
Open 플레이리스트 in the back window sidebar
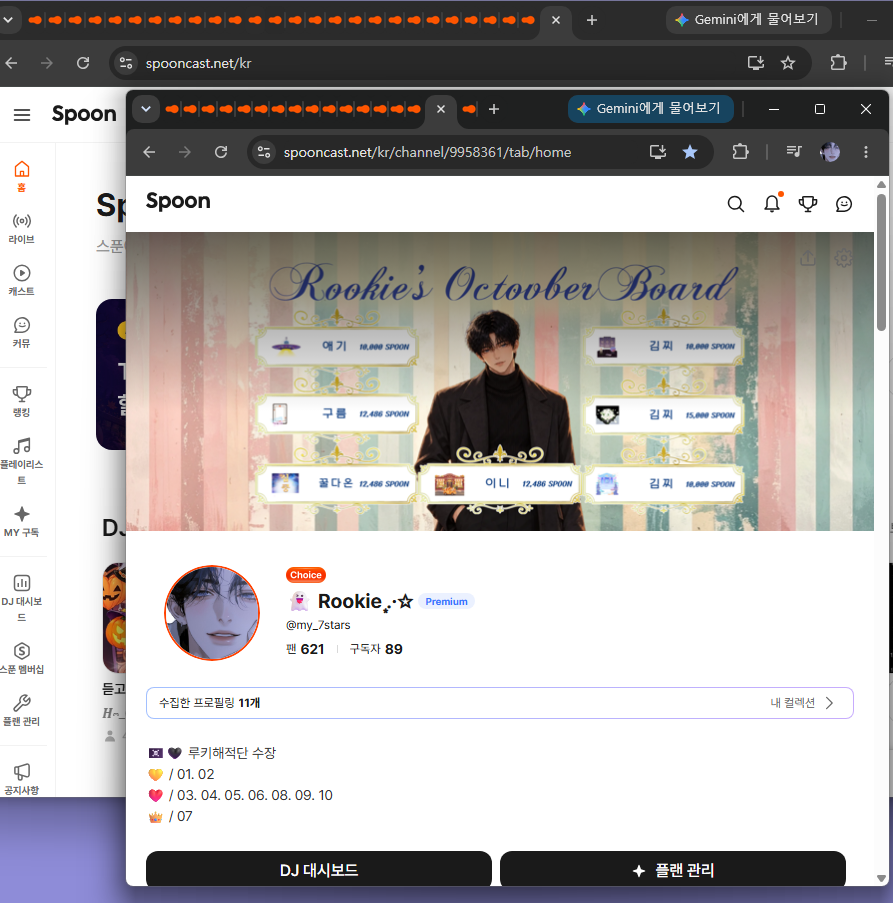pyautogui.click(x=22, y=461)
